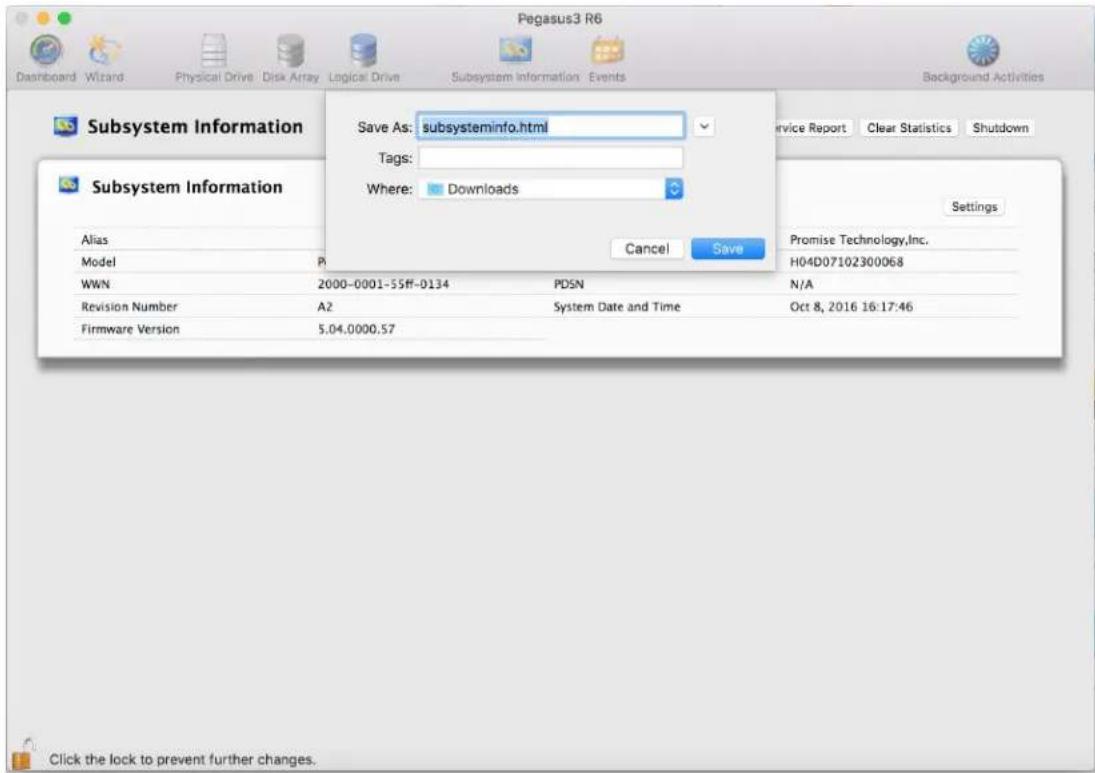Viewport: 1095px width, 773px height.
Task: Select the WWN value 2000-0001-55ff-0134
Action: pos(383,284)
